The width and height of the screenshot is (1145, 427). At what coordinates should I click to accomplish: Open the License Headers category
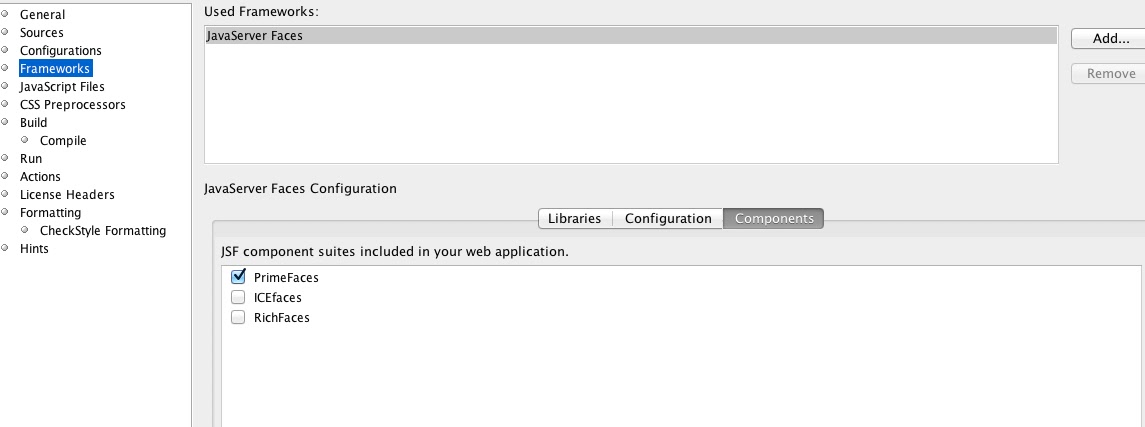[67, 195]
